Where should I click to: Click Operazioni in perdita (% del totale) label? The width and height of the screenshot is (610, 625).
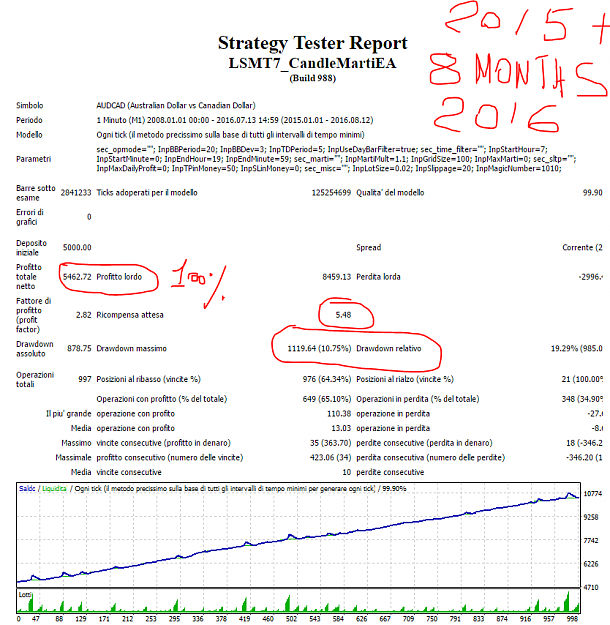417,399
